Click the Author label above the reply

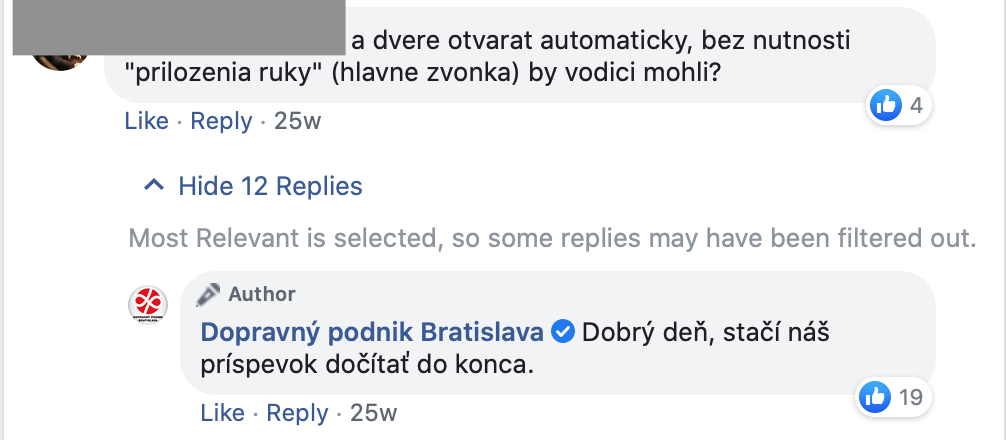point(262,294)
